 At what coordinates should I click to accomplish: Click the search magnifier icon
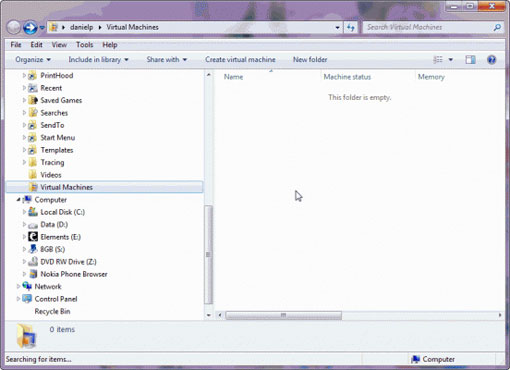[497, 27]
